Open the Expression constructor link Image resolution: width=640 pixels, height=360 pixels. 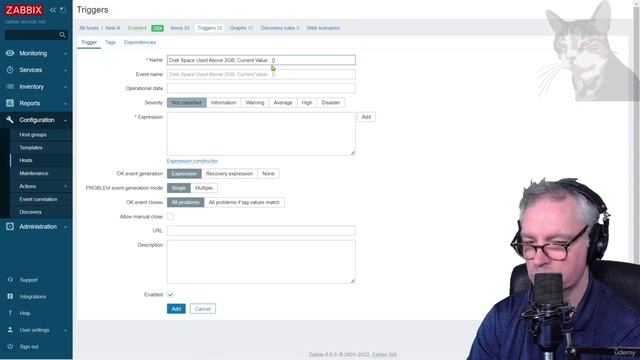click(192, 161)
